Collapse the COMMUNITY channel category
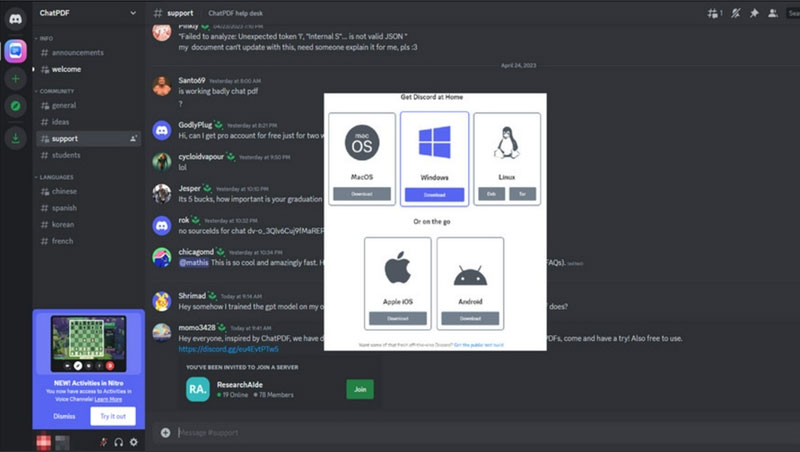800x452 pixels. click(57, 91)
